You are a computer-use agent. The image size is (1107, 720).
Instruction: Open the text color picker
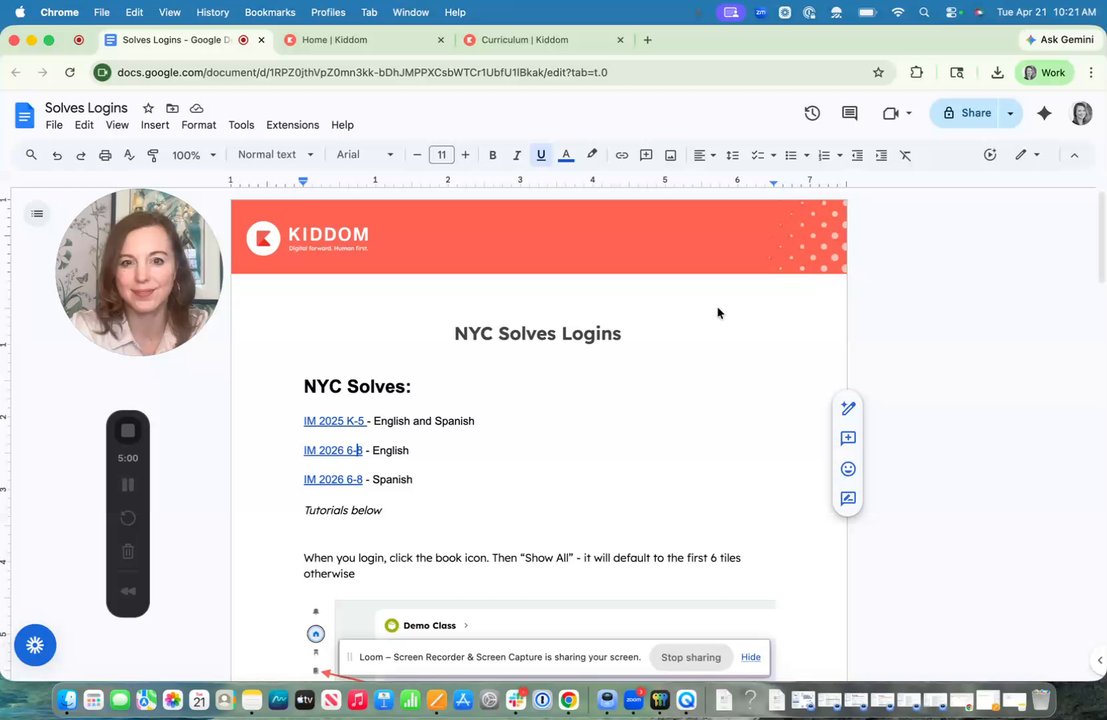[x=566, y=155]
